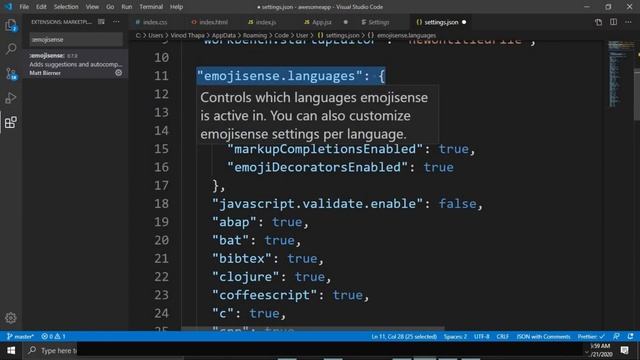The height and width of the screenshot is (360, 640).
Task: Change encoding via UTF-8
Action: (x=482, y=337)
